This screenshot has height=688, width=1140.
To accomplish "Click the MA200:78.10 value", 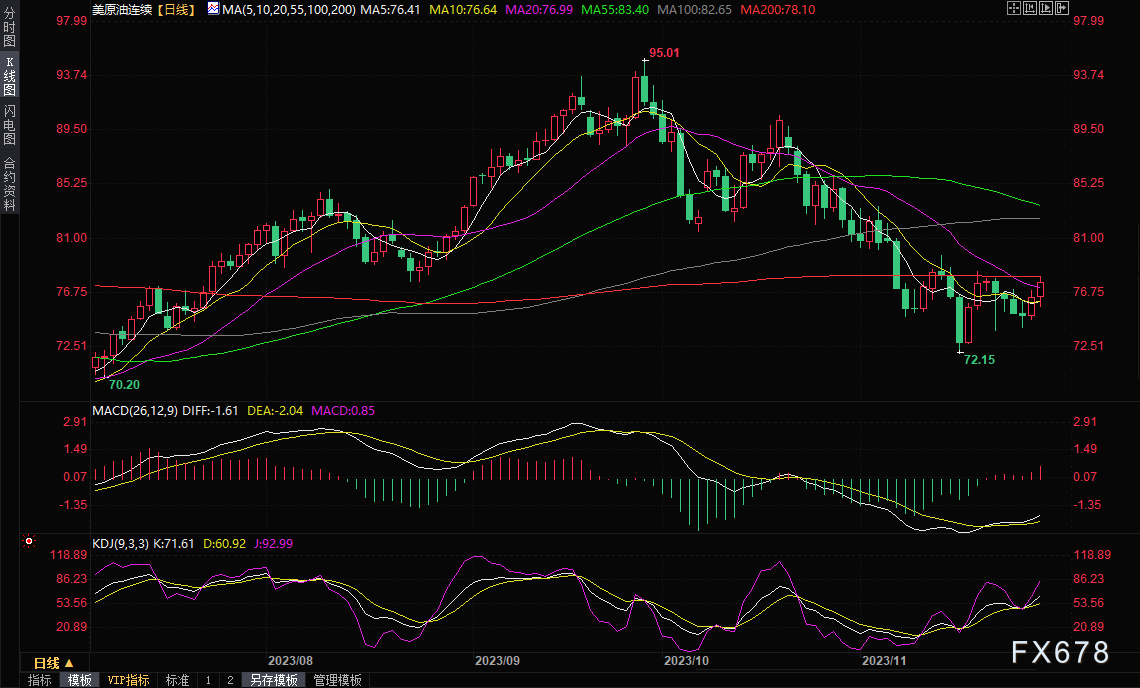I will (x=778, y=9).
